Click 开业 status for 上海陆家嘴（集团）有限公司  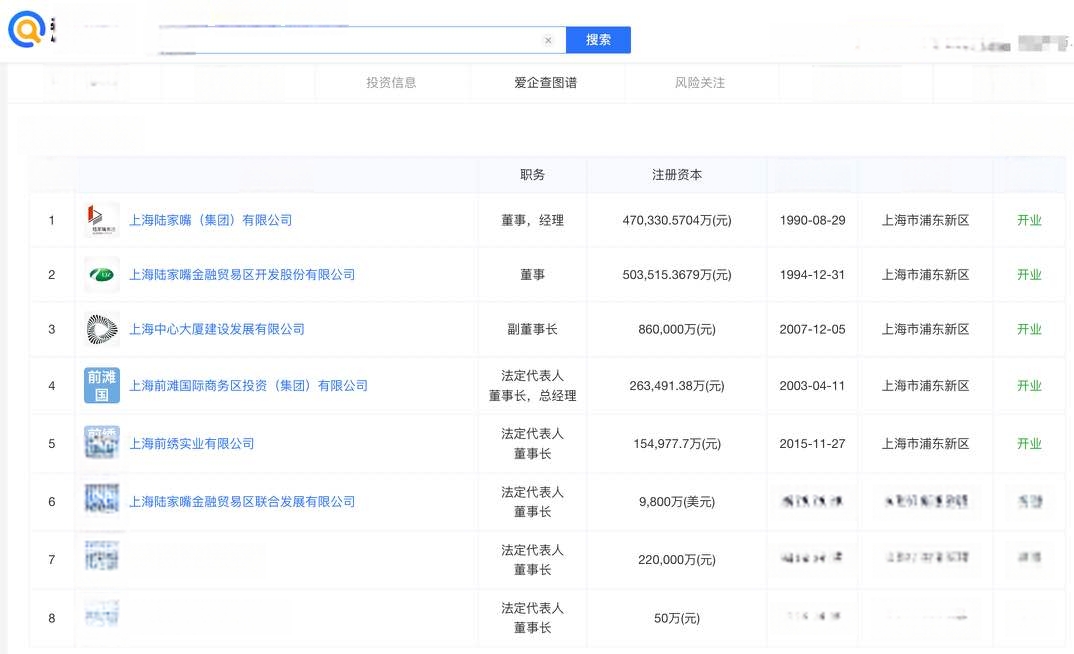tap(1029, 220)
